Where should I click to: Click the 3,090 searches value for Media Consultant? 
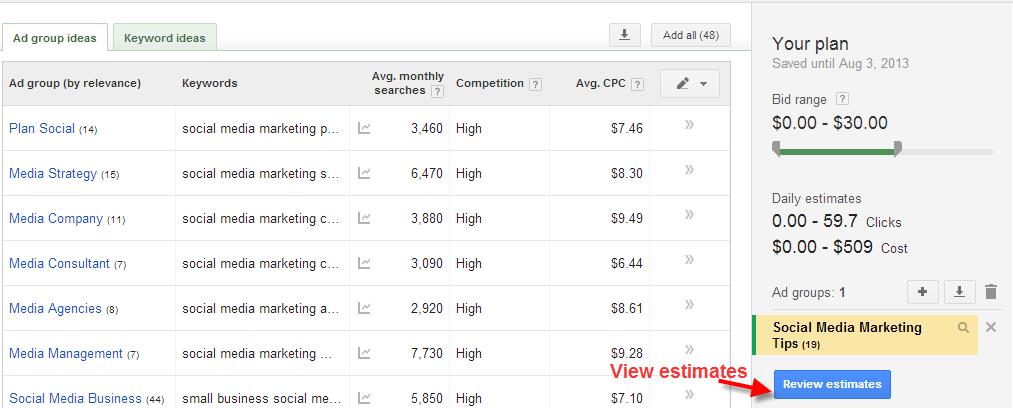click(x=426, y=263)
